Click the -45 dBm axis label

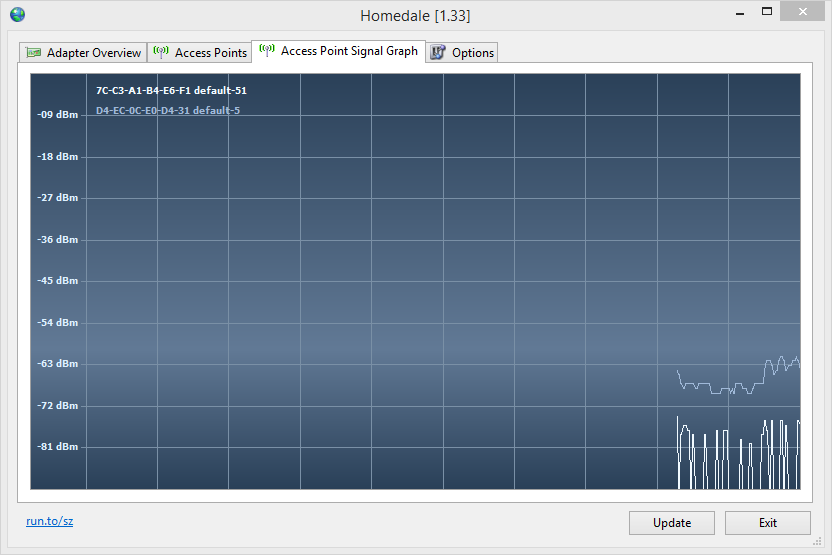click(x=57, y=280)
